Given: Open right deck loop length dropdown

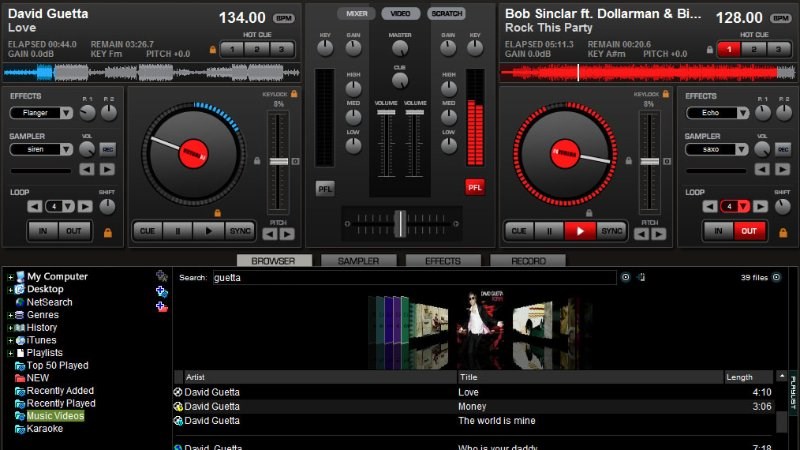Looking at the screenshot, I should point(743,207).
